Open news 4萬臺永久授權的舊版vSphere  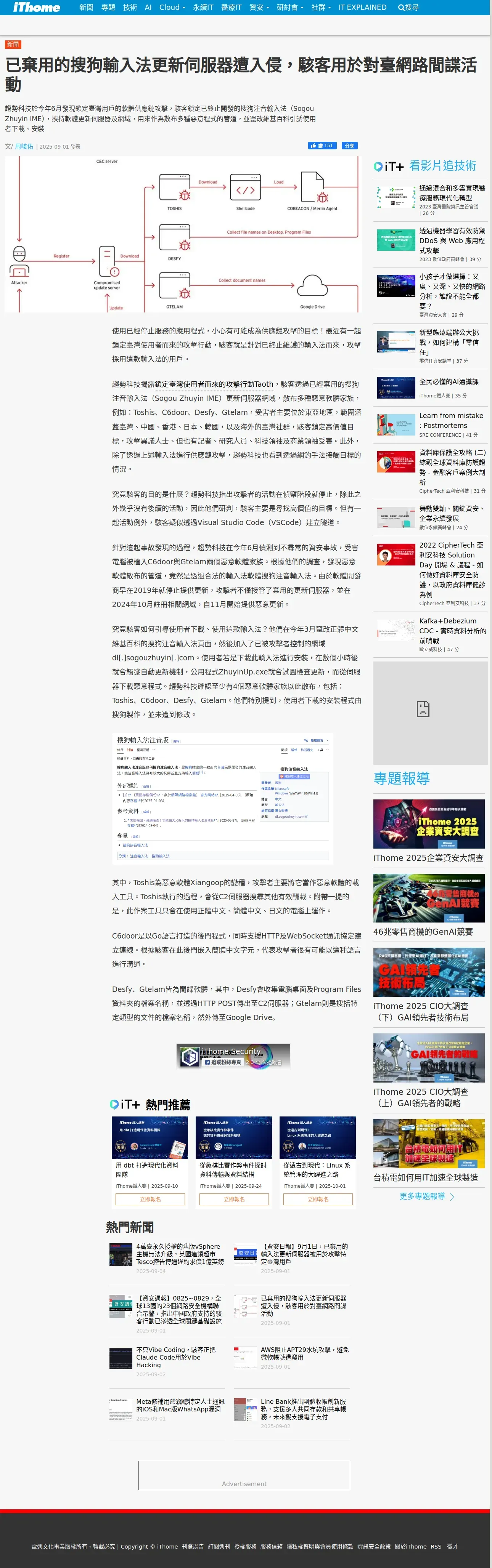[x=180, y=1254]
